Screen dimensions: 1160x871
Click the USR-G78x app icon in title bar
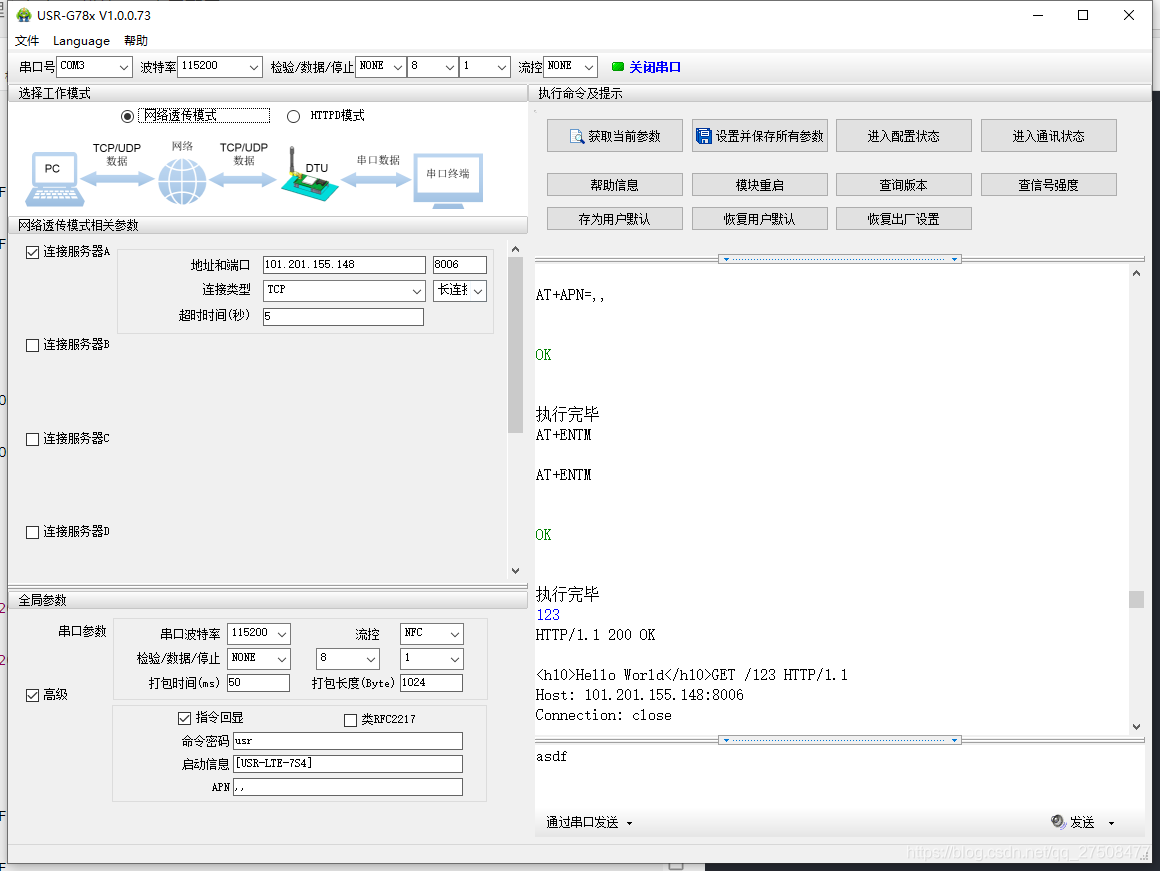click(23, 15)
